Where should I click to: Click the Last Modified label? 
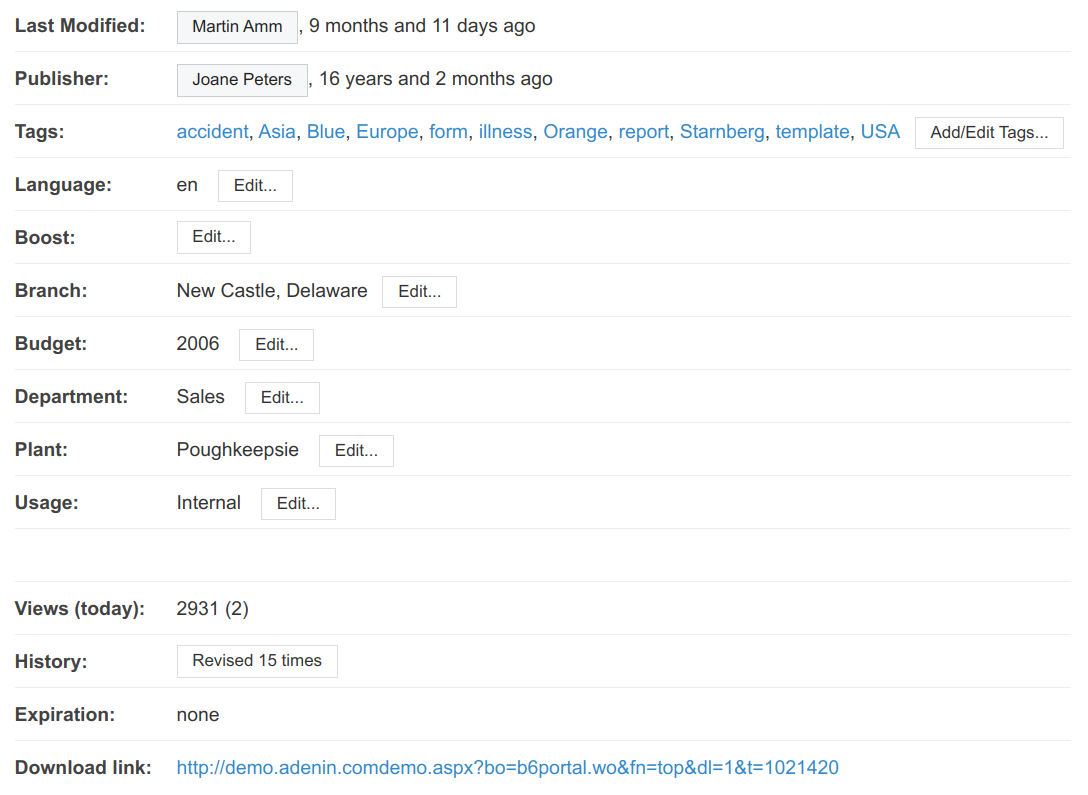tap(80, 26)
